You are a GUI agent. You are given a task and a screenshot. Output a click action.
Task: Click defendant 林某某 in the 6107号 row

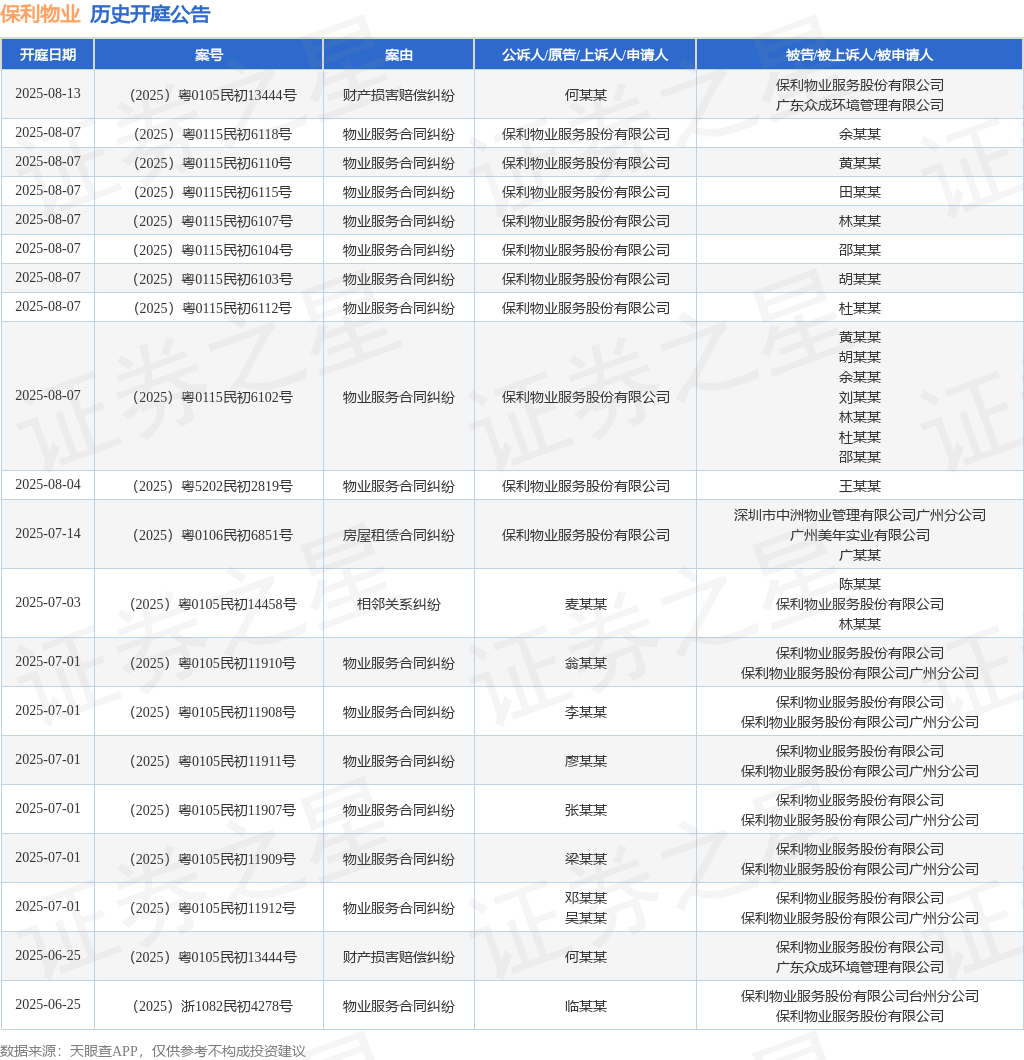click(x=860, y=222)
